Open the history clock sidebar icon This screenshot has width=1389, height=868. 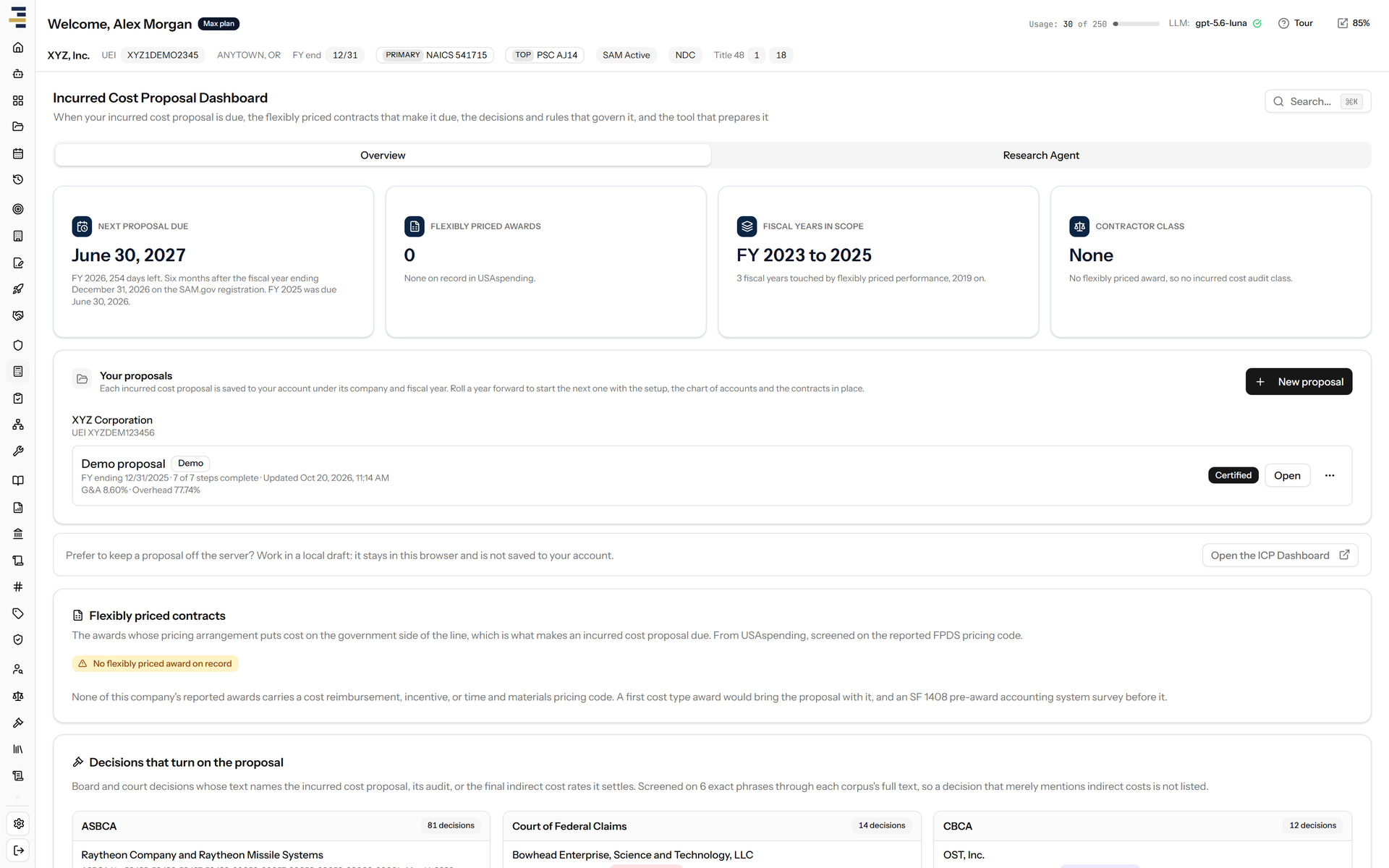[x=18, y=179]
